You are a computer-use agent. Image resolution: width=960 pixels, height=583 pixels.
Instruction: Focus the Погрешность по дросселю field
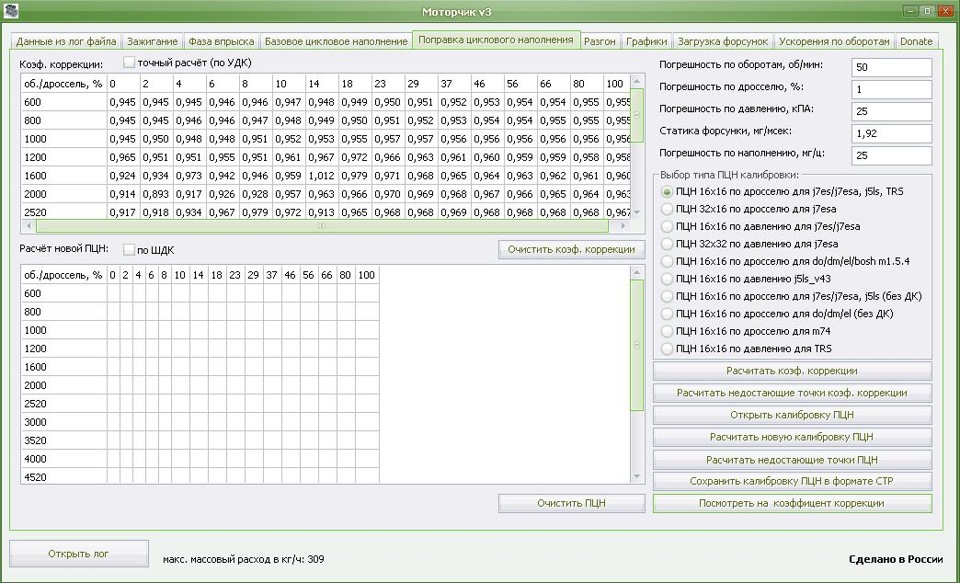click(x=891, y=89)
